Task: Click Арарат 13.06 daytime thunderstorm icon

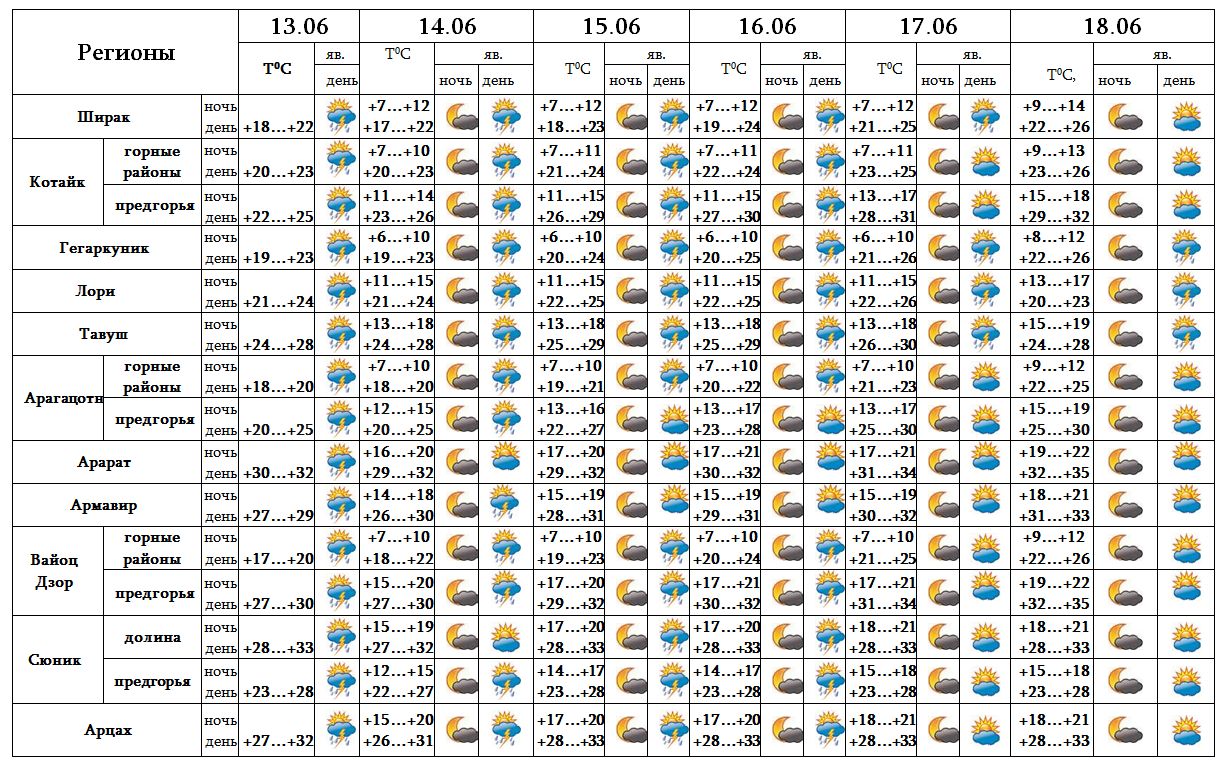Action: click(x=340, y=462)
